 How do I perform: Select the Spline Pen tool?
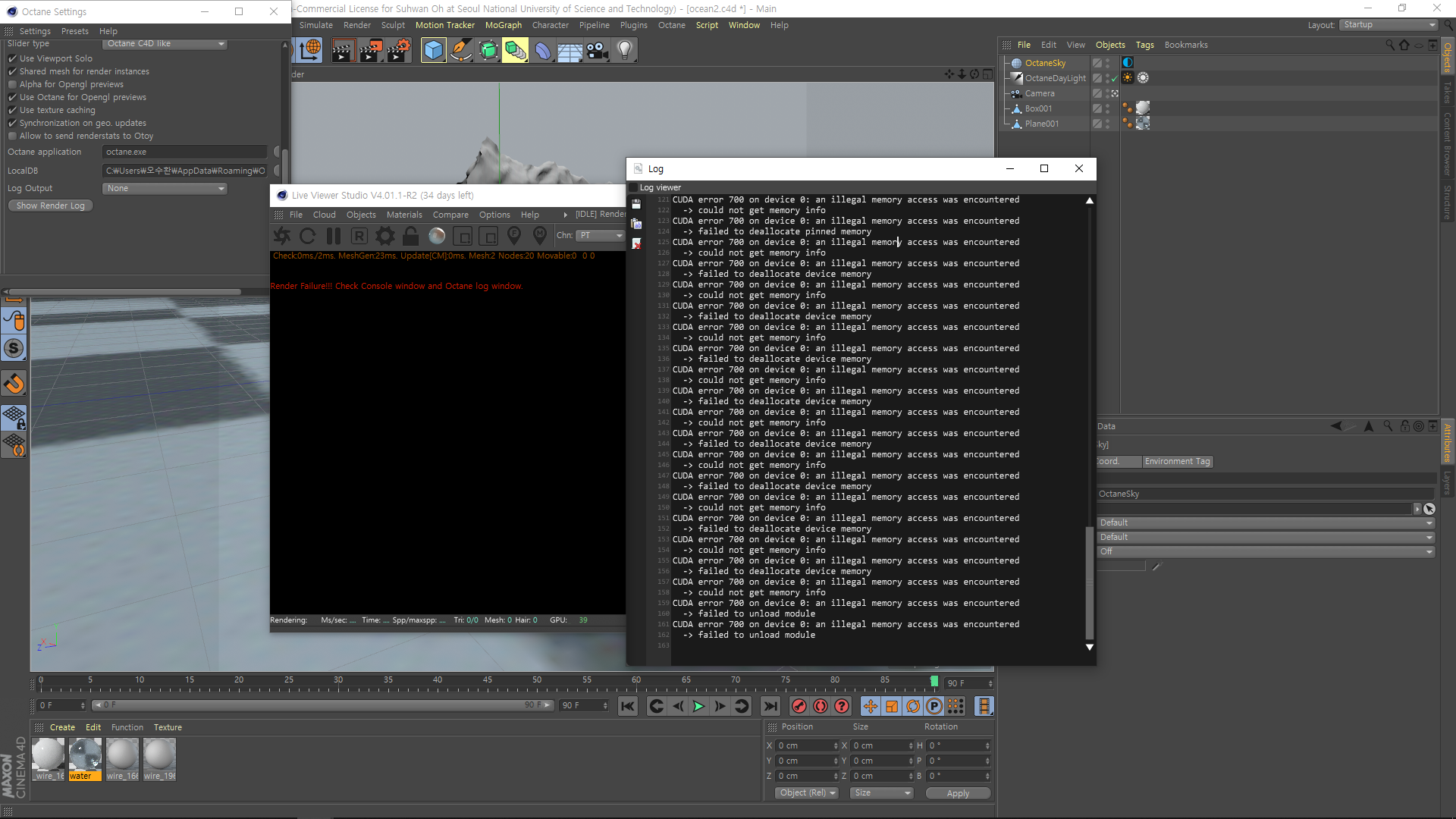point(460,51)
